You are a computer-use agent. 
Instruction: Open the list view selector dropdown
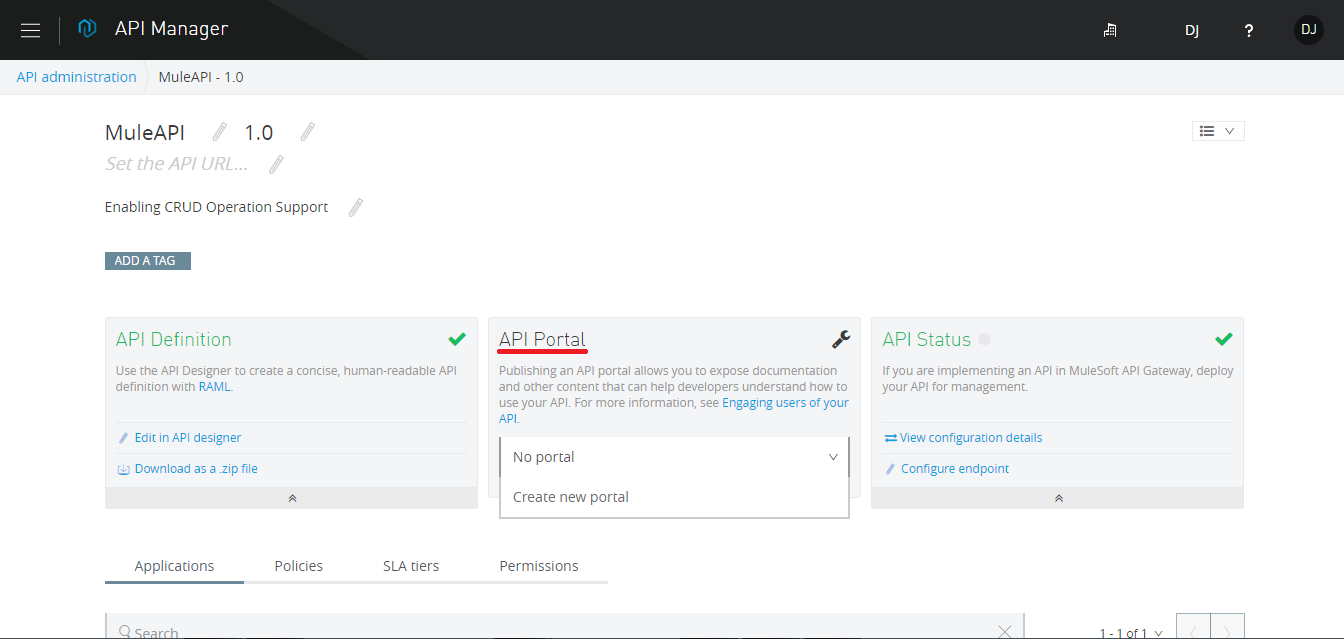tap(1217, 130)
